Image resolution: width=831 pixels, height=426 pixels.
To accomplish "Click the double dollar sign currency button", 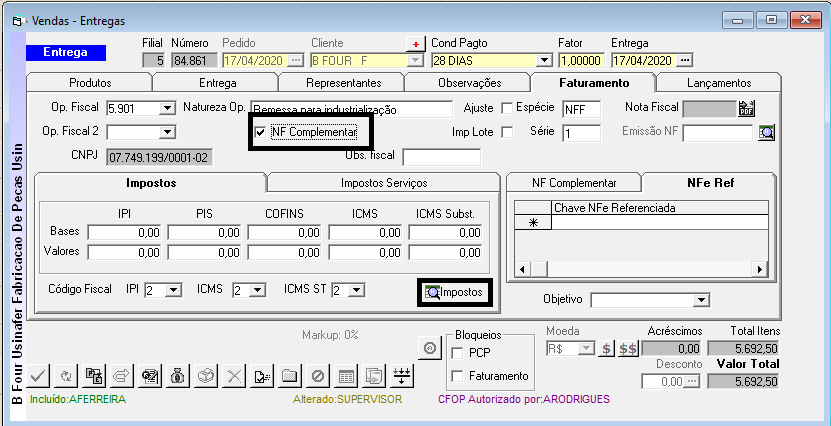I will (x=628, y=348).
